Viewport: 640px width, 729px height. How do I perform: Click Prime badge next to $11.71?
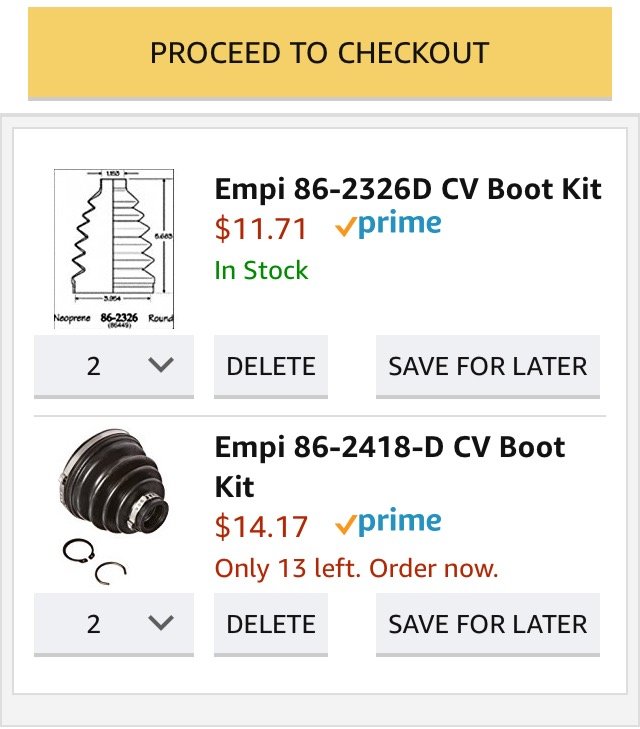point(388,225)
